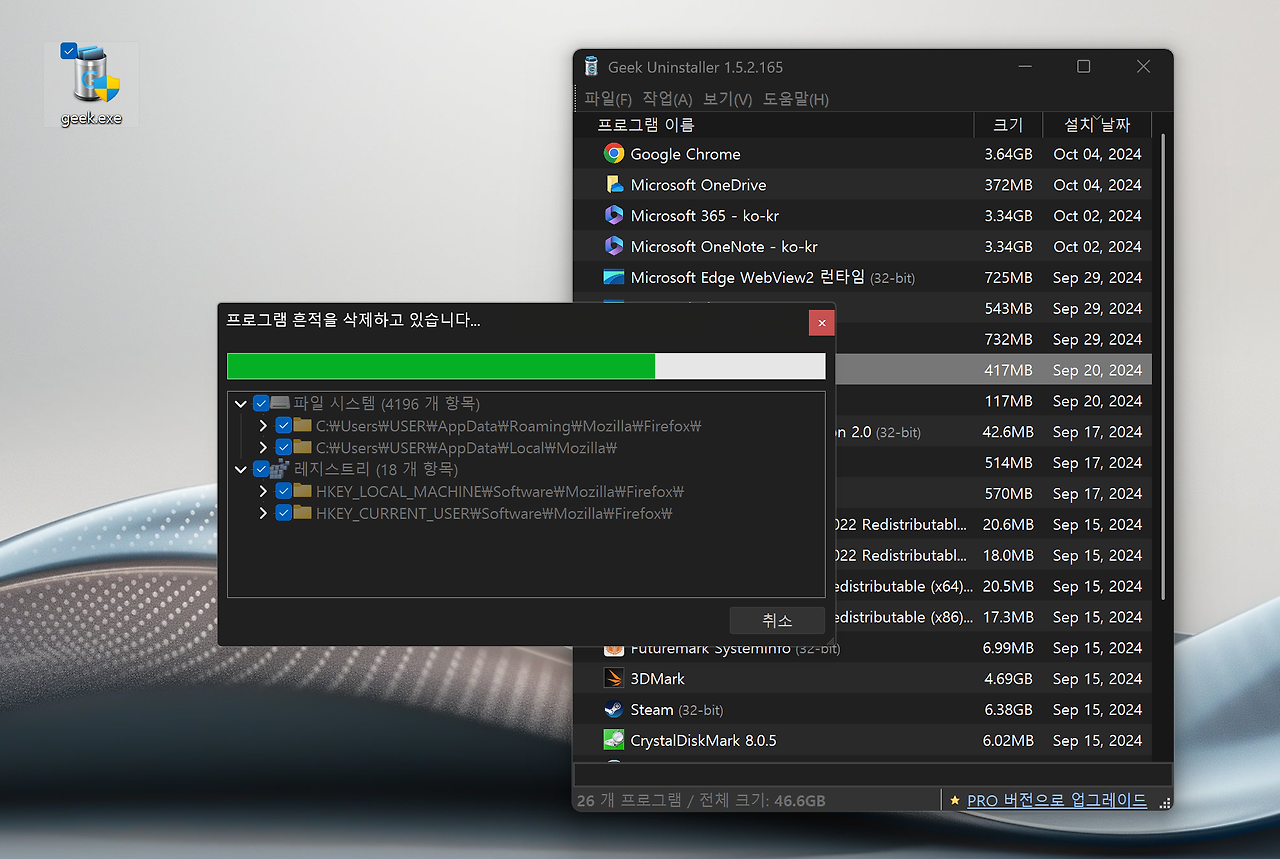
Task: Expand the HKEY_CURRENT_USER tree node
Action: (263, 513)
